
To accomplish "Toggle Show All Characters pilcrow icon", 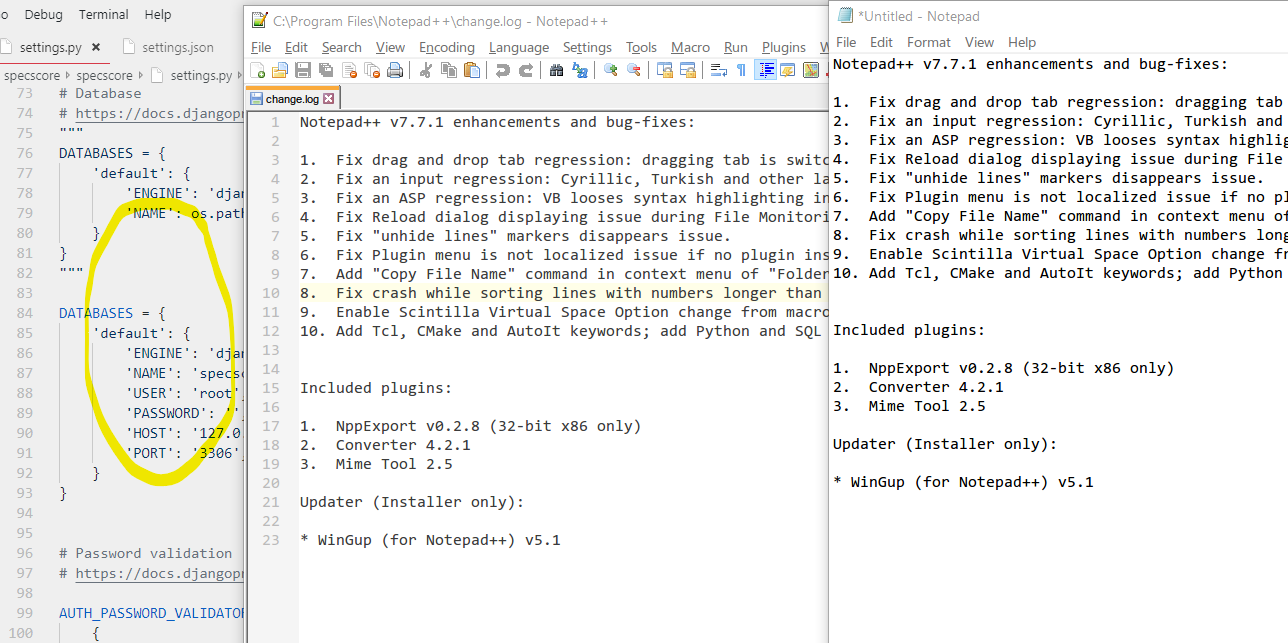I will click(741, 70).
